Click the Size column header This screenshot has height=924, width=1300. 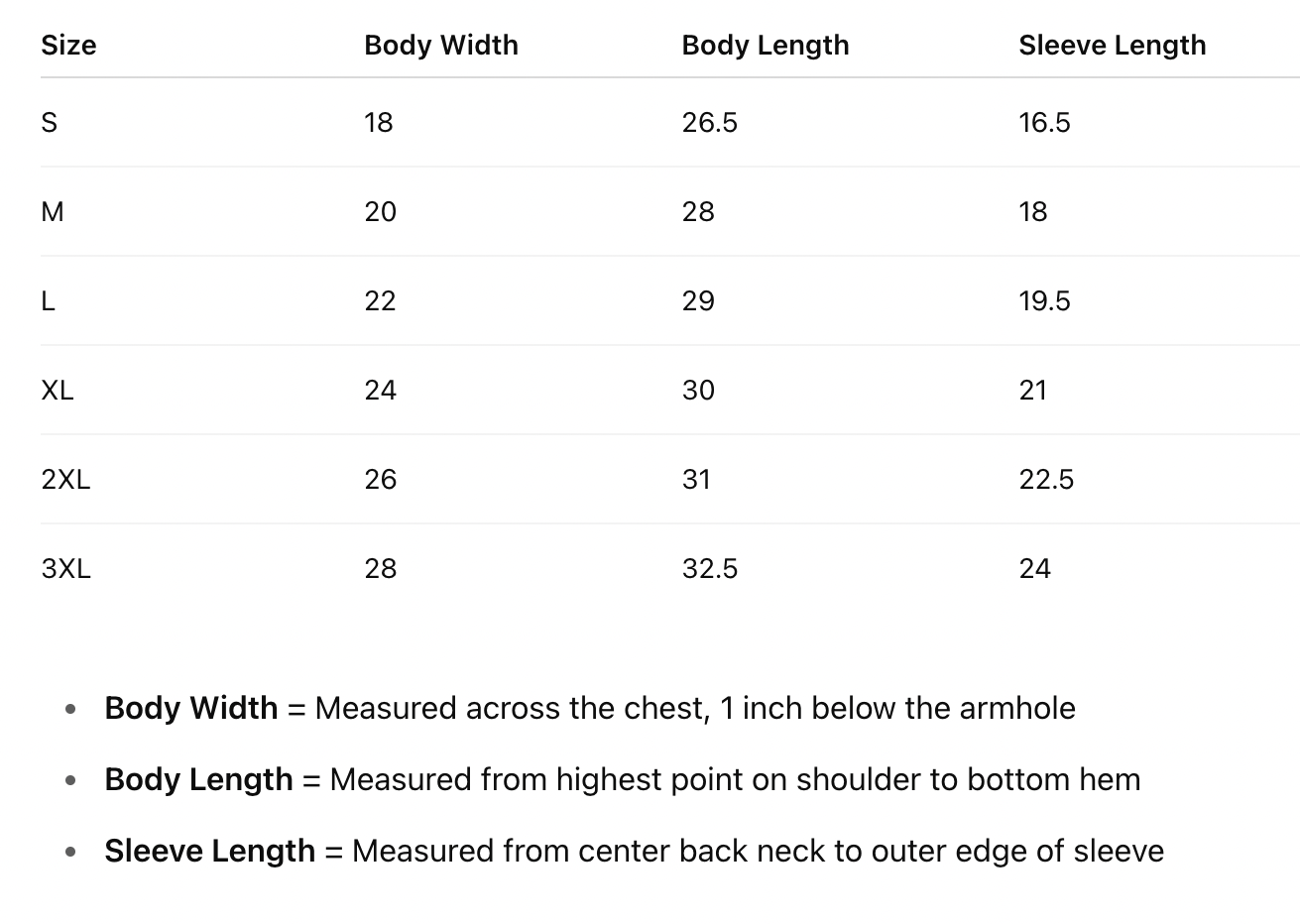(68, 46)
